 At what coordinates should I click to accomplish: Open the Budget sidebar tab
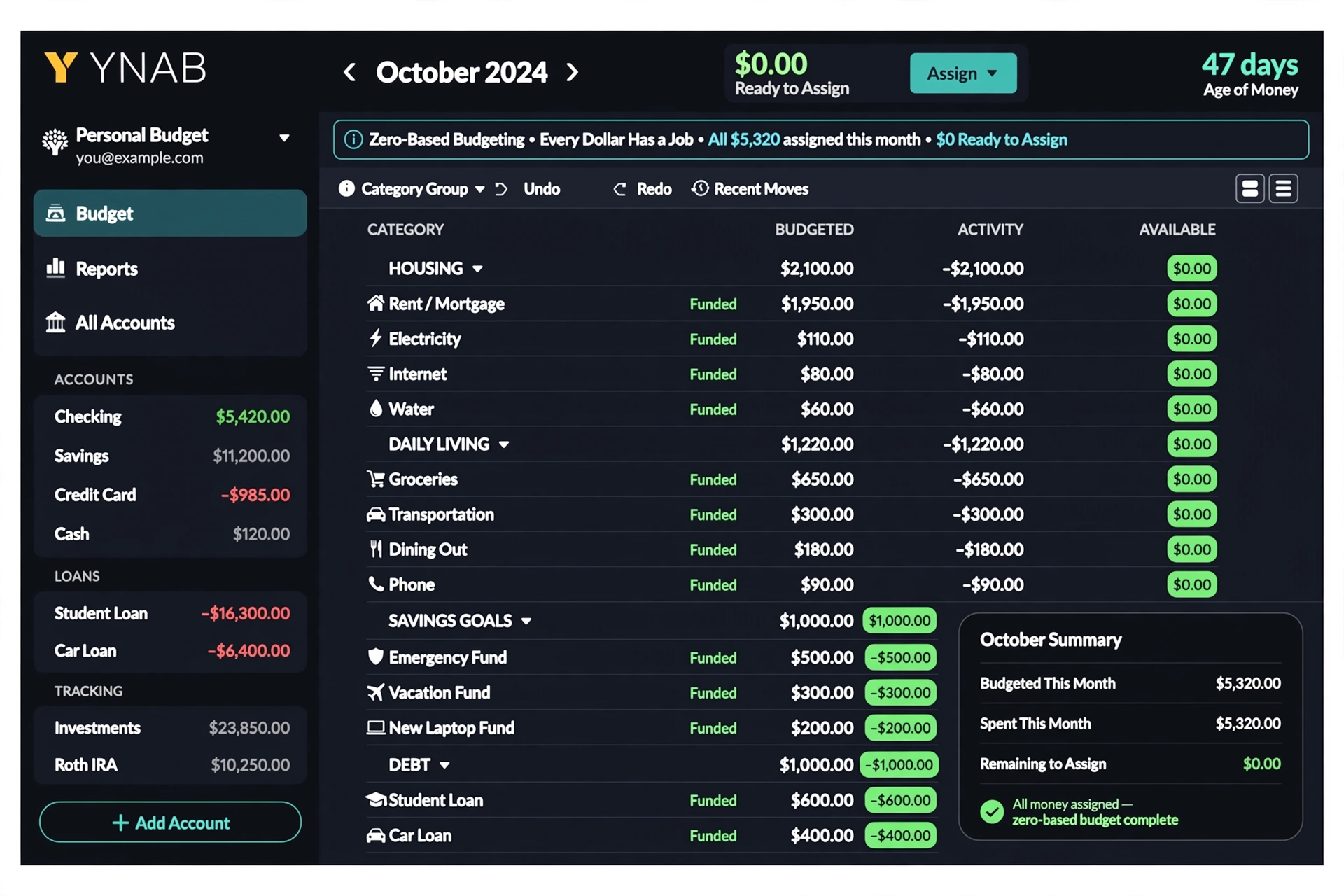tap(170, 213)
